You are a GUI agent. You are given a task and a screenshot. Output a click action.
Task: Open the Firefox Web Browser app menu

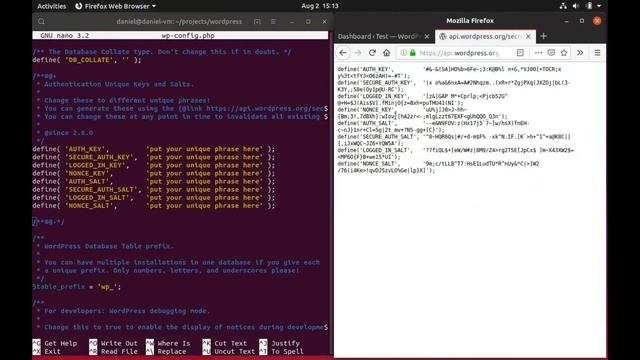(x=116, y=6)
